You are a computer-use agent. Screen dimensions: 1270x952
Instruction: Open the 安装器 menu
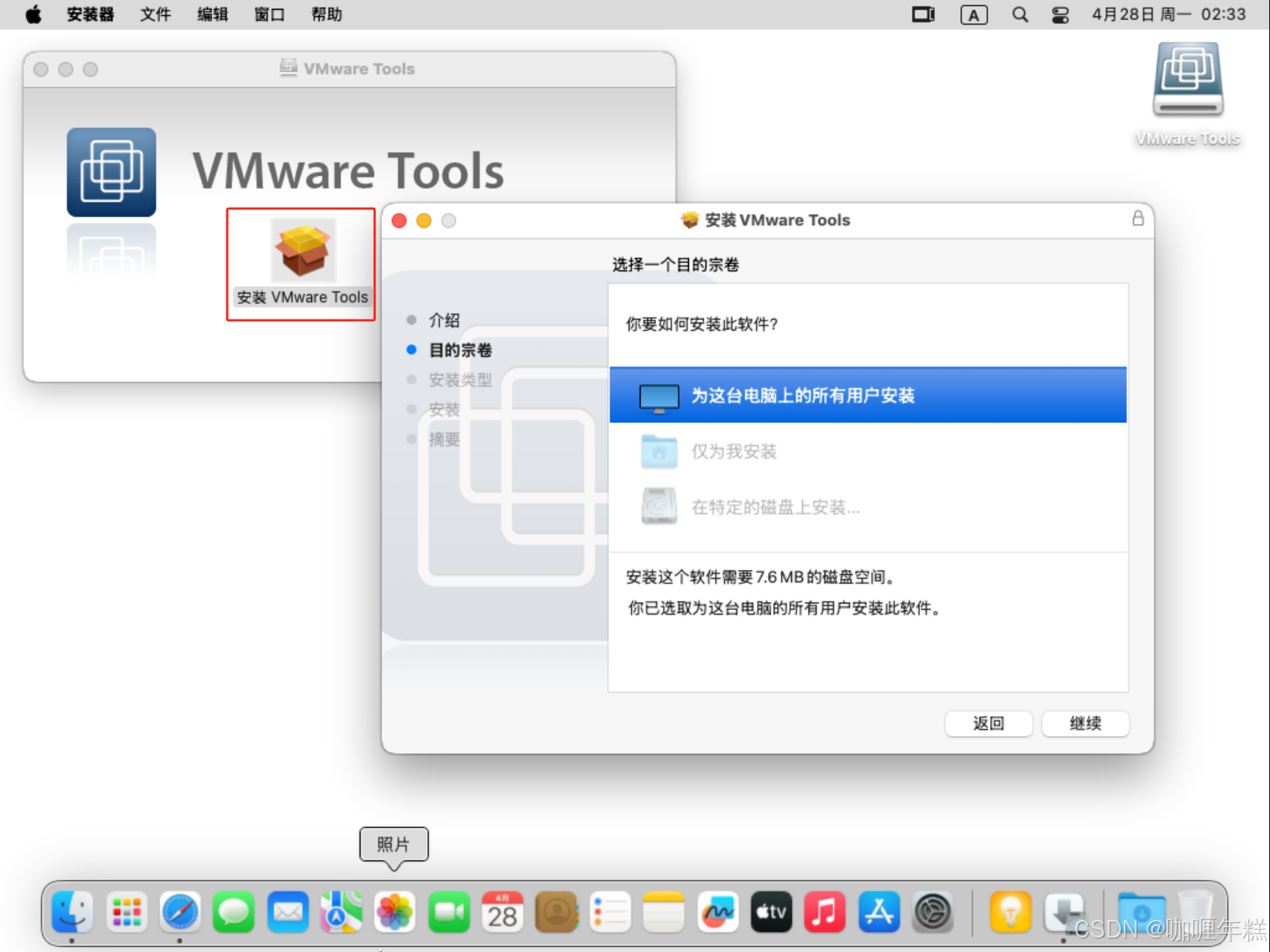pos(90,15)
